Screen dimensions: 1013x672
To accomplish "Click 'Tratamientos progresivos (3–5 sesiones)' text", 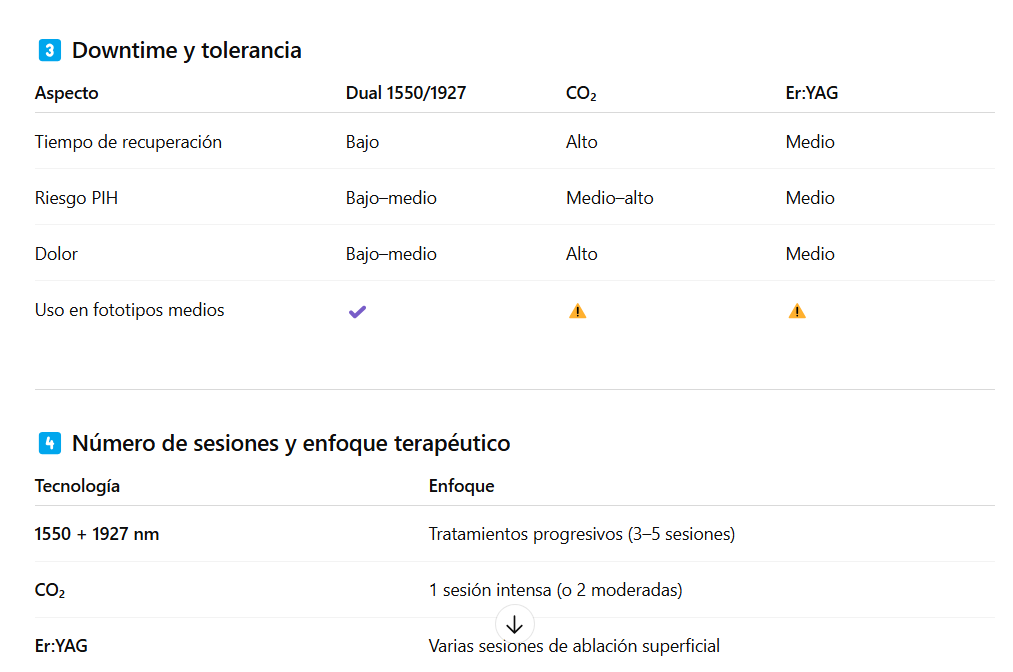I will 582,534.
